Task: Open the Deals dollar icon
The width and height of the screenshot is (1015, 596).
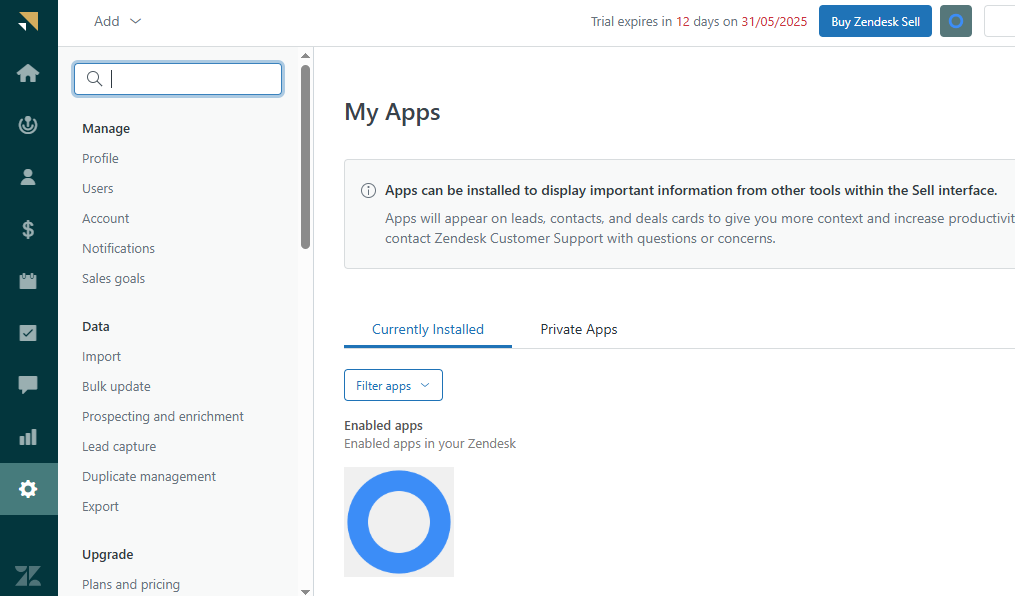Action: coord(28,229)
